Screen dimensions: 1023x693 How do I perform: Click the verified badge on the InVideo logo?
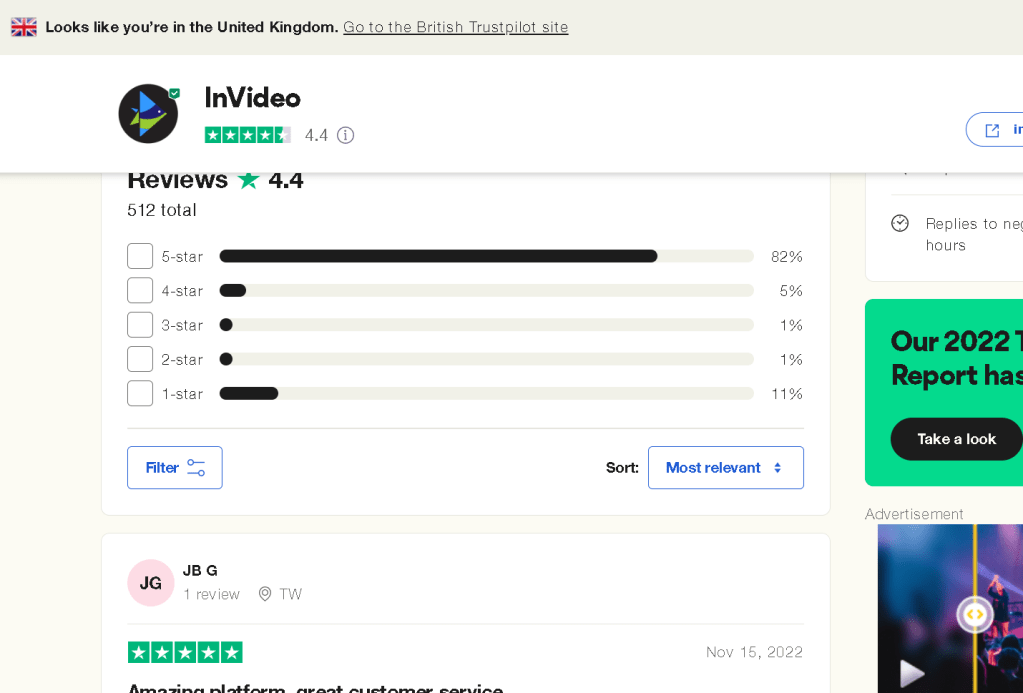coord(174,93)
